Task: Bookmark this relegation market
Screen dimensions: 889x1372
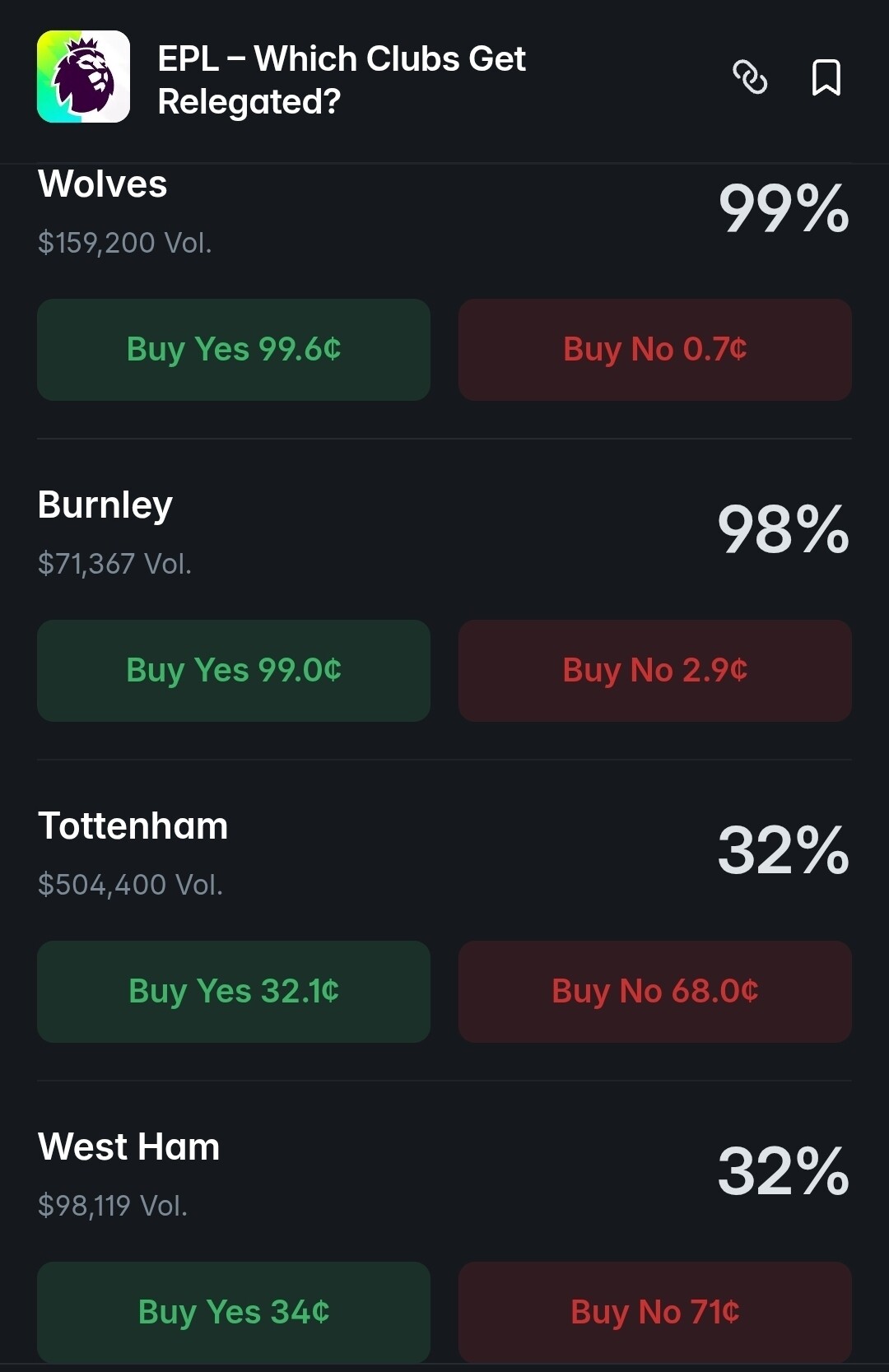Action: pos(826,77)
